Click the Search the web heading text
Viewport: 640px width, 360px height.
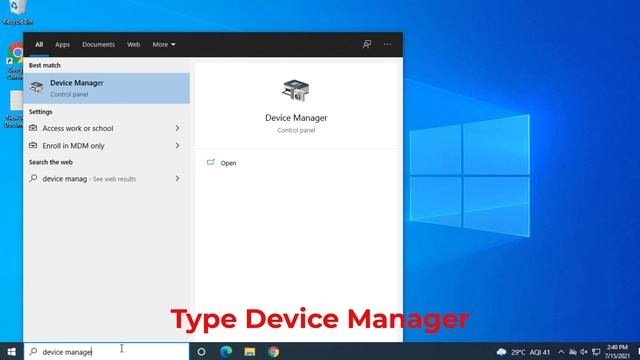pos(51,162)
